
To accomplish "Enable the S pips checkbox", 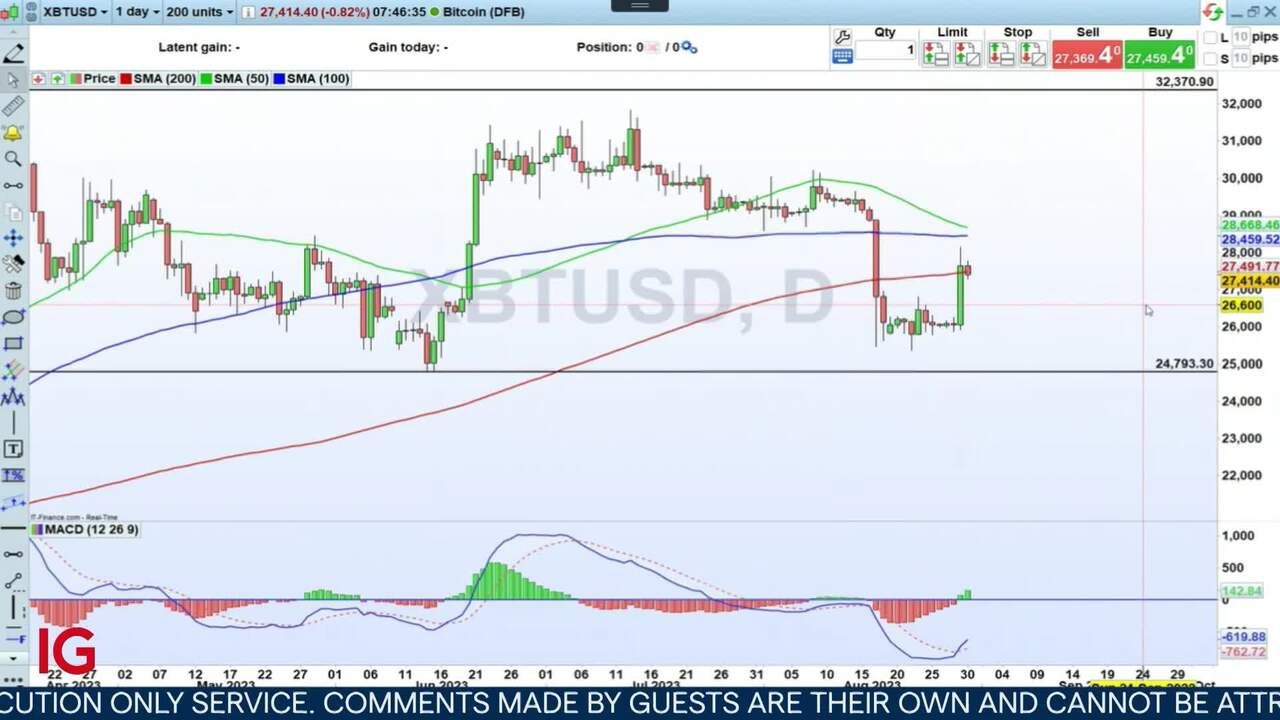I will (x=1211, y=59).
